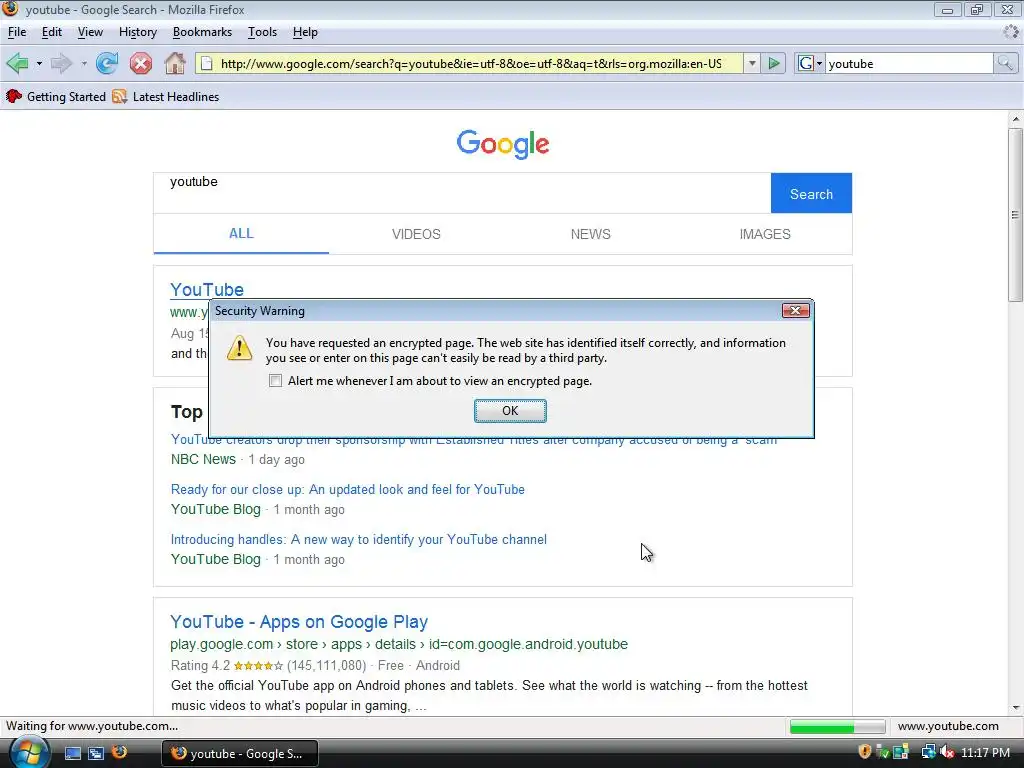
Task: Click the scrollbar up arrow
Action: pos(1015,120)
